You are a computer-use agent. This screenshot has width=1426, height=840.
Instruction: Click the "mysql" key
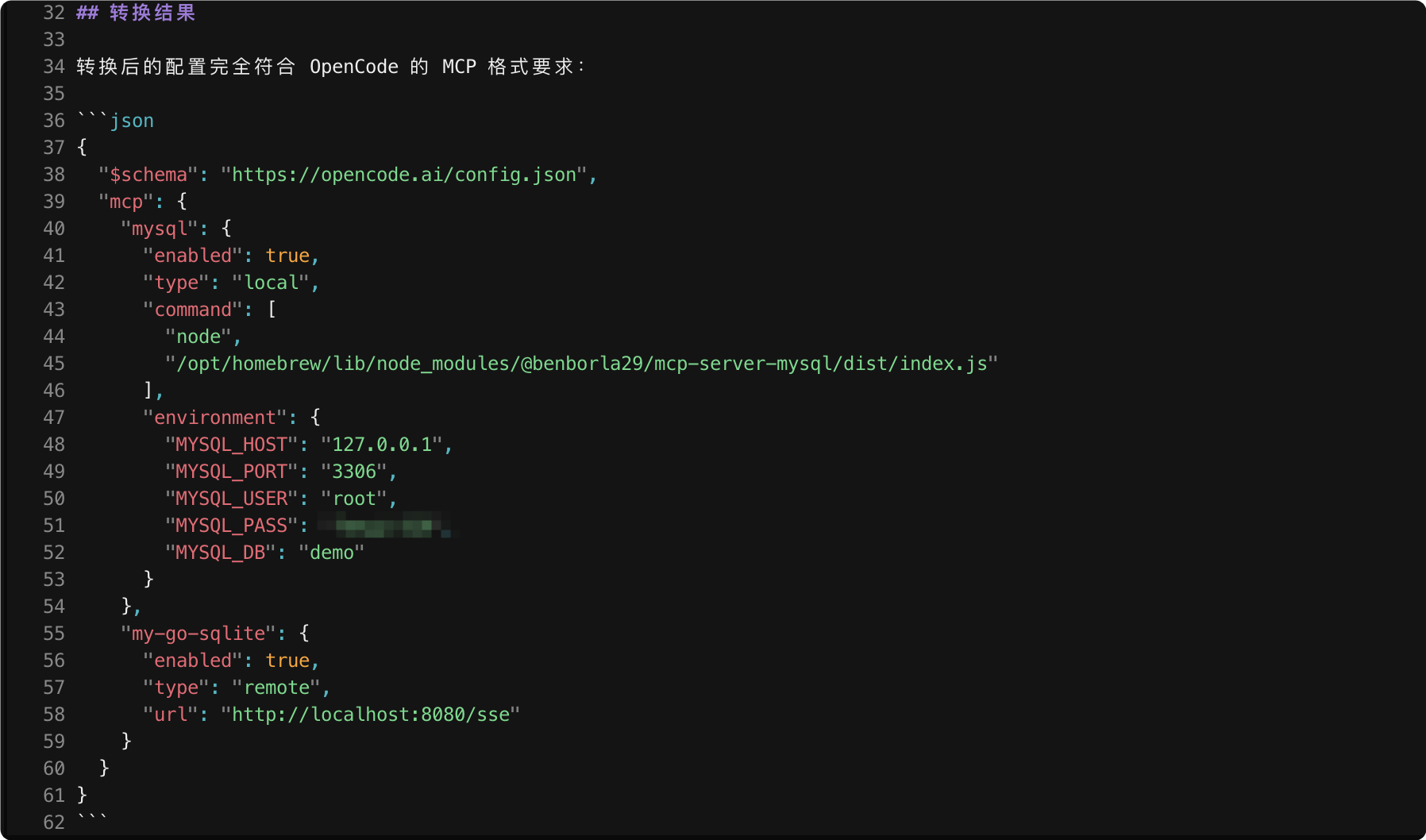pyautogui.click(x=160, y=229)
